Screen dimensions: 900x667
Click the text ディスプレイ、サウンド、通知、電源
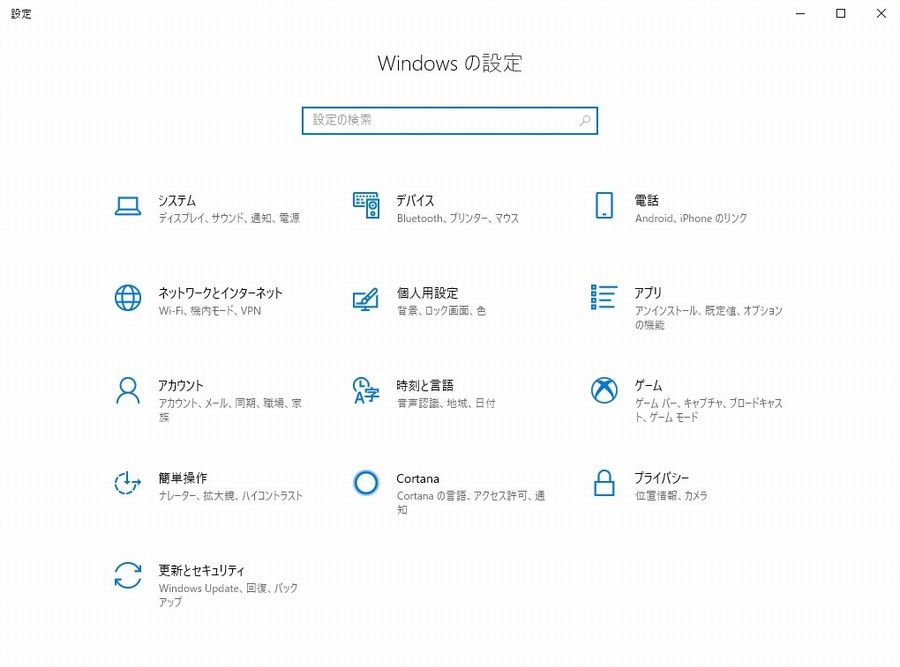tap(229, 218)
